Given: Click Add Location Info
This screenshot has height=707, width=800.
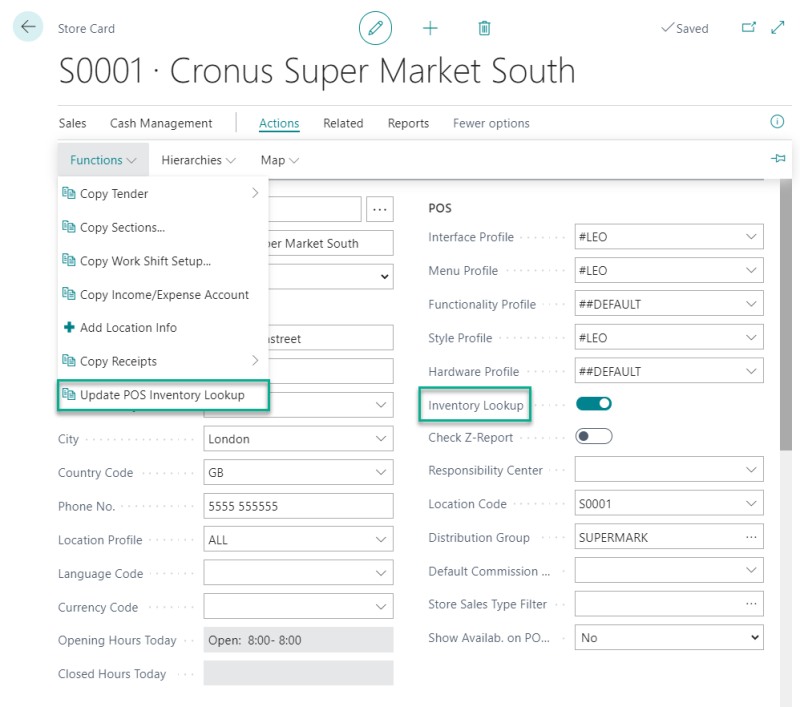Looking at the screenshot, I should click(x=126, y=327).
